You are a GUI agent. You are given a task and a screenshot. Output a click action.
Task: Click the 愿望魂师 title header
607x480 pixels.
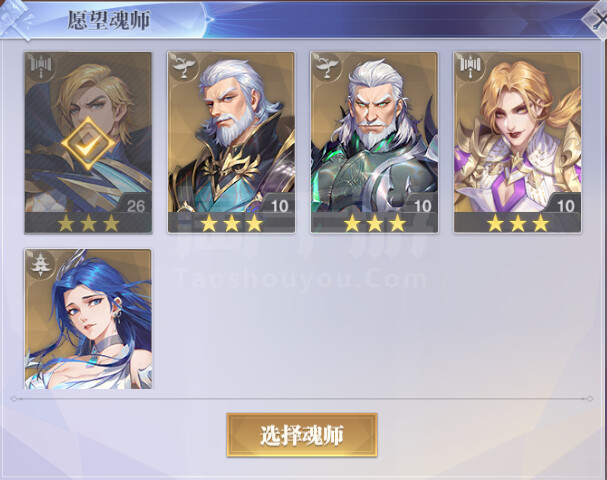click(x=108, y=20)
